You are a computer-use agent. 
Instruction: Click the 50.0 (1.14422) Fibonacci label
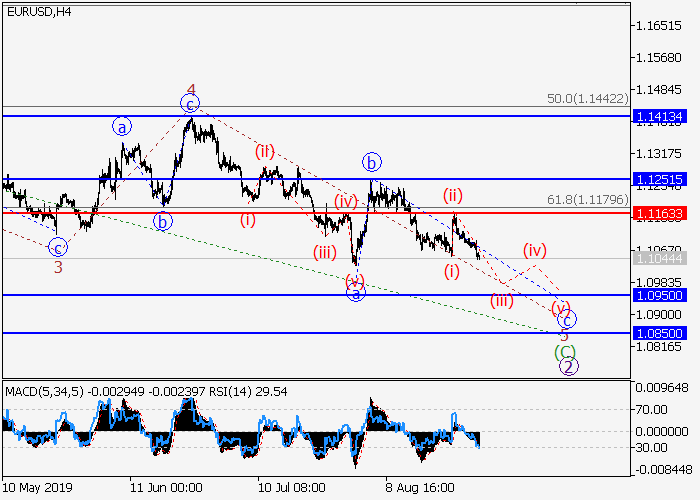588,100
